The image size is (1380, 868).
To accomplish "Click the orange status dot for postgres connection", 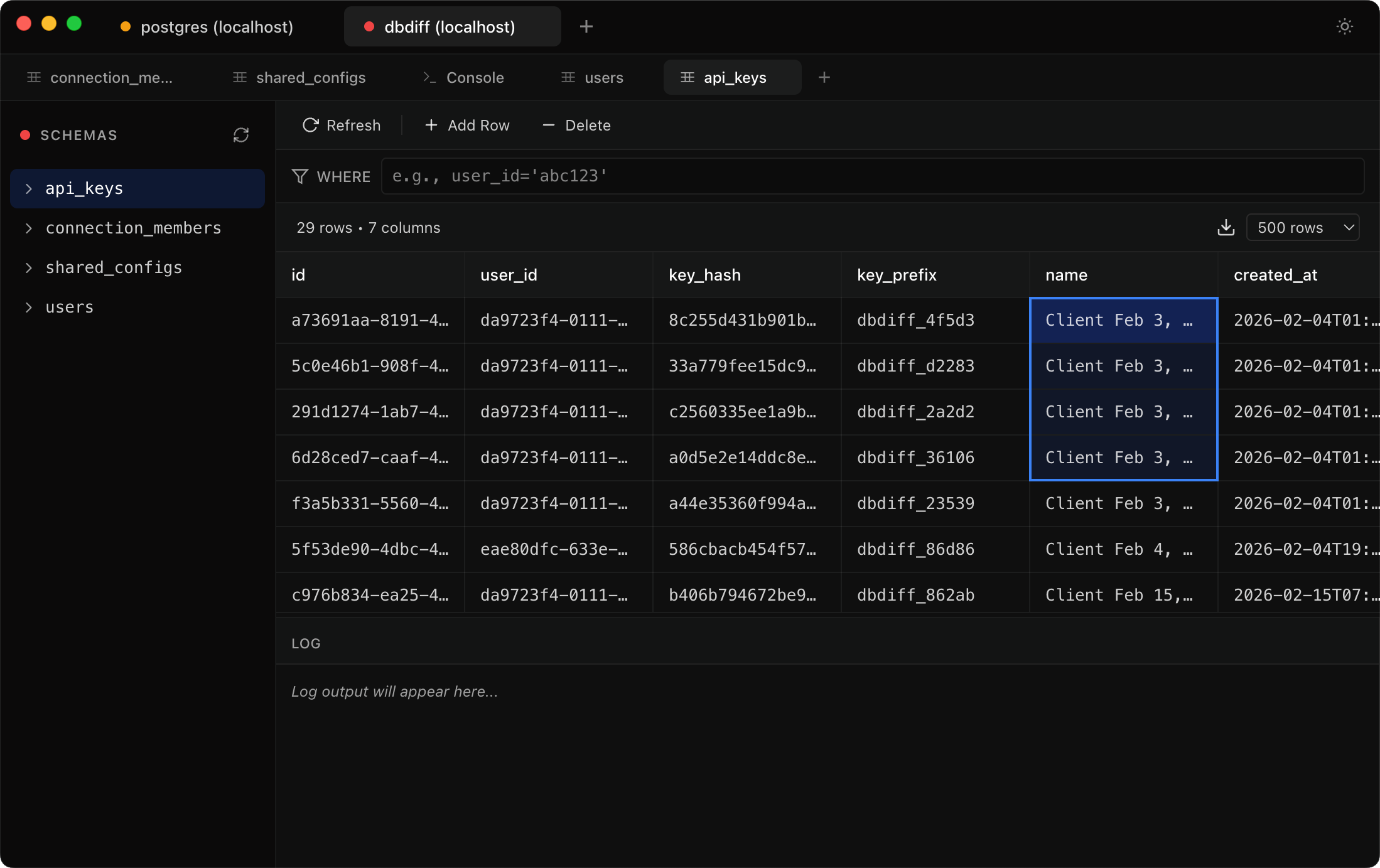I will click(125, 26).
